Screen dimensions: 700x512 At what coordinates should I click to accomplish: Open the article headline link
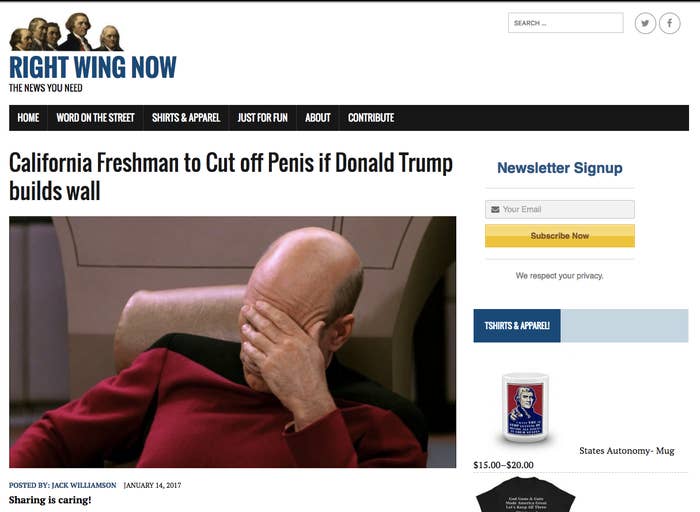click(231, 177)
